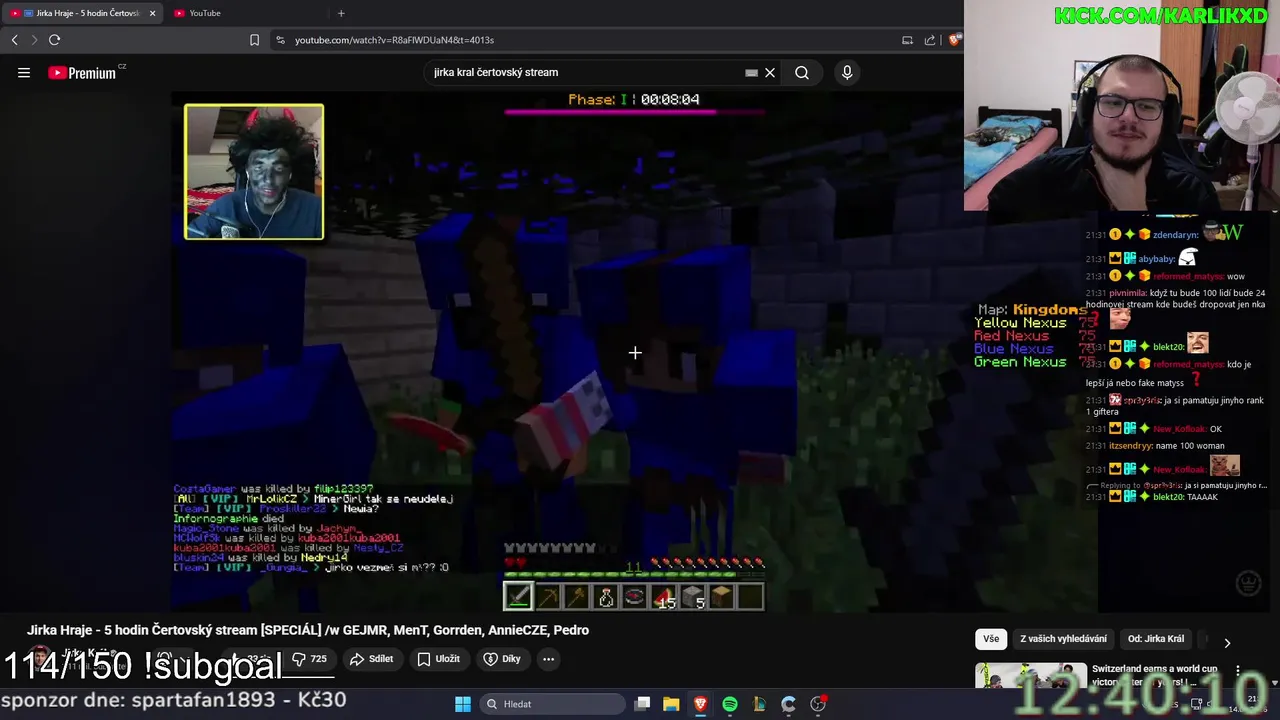1280x720 pixels.
Task: Run search with the magnifying glass button
Action: (x=802, y=72)
